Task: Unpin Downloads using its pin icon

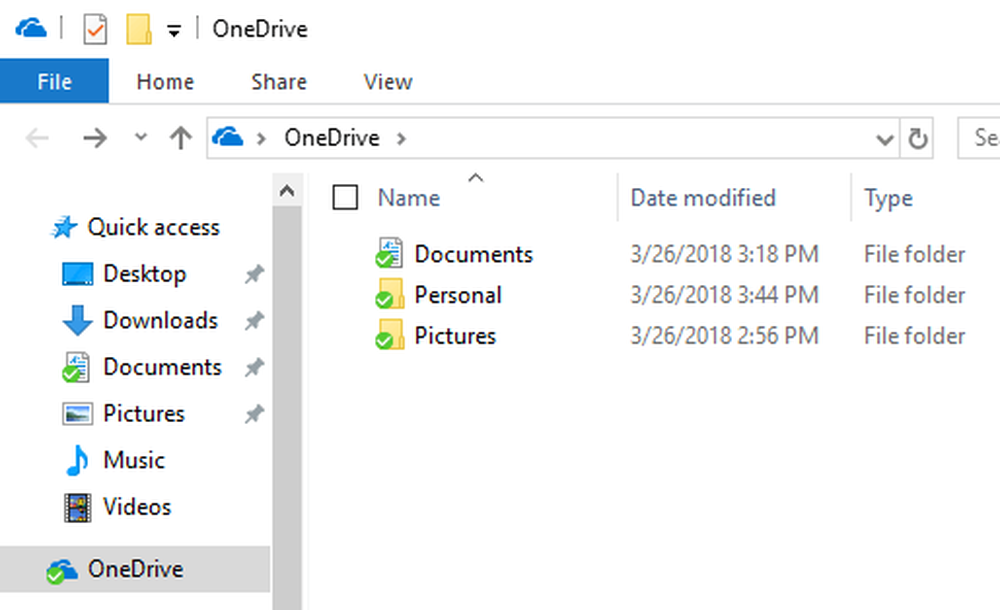Action: pos(254,320)
